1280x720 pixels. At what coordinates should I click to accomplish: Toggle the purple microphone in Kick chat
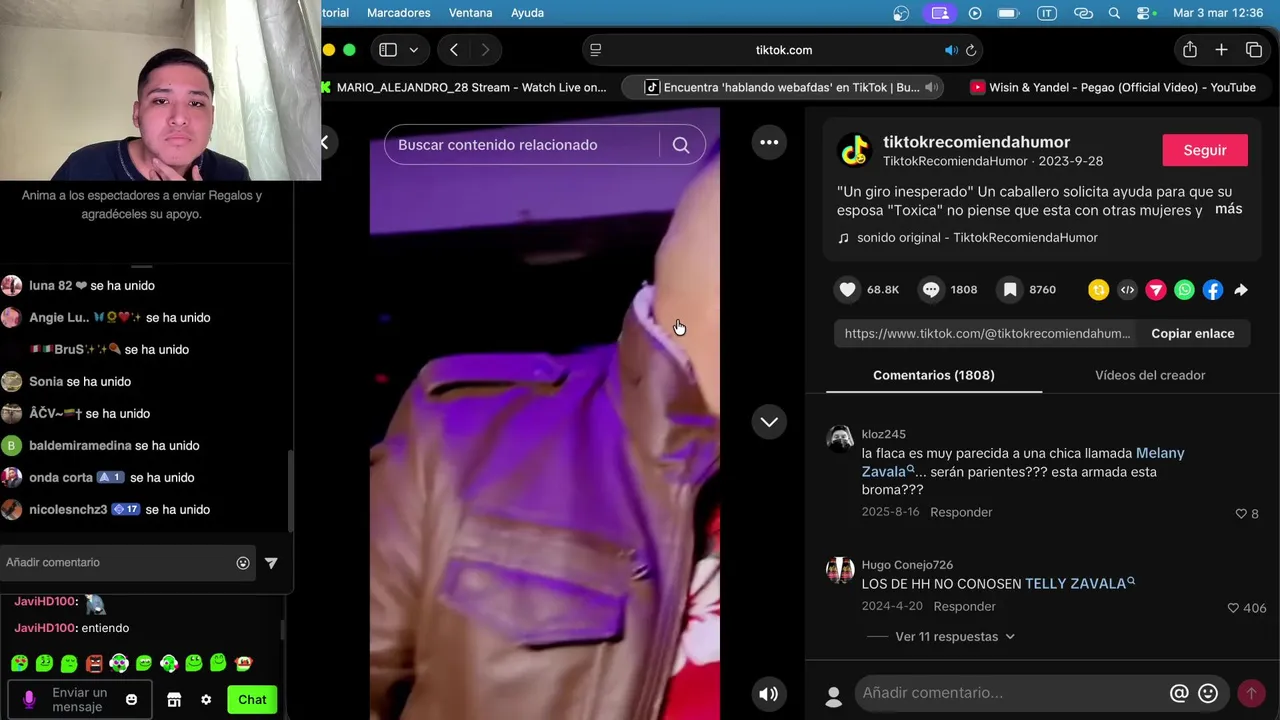pos(28,700)
